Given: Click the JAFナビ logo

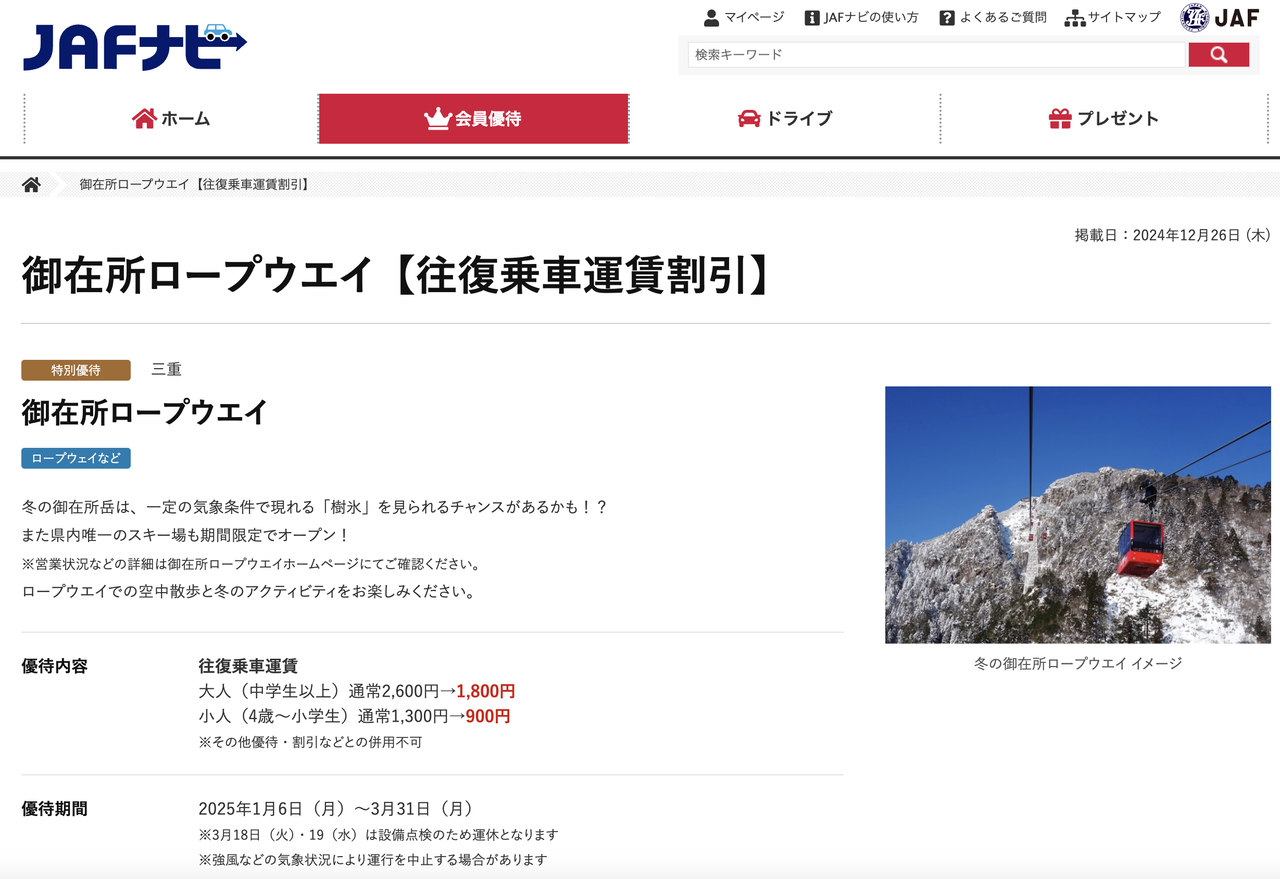Looking at the screenshot, I should click(x=135, y=47).
